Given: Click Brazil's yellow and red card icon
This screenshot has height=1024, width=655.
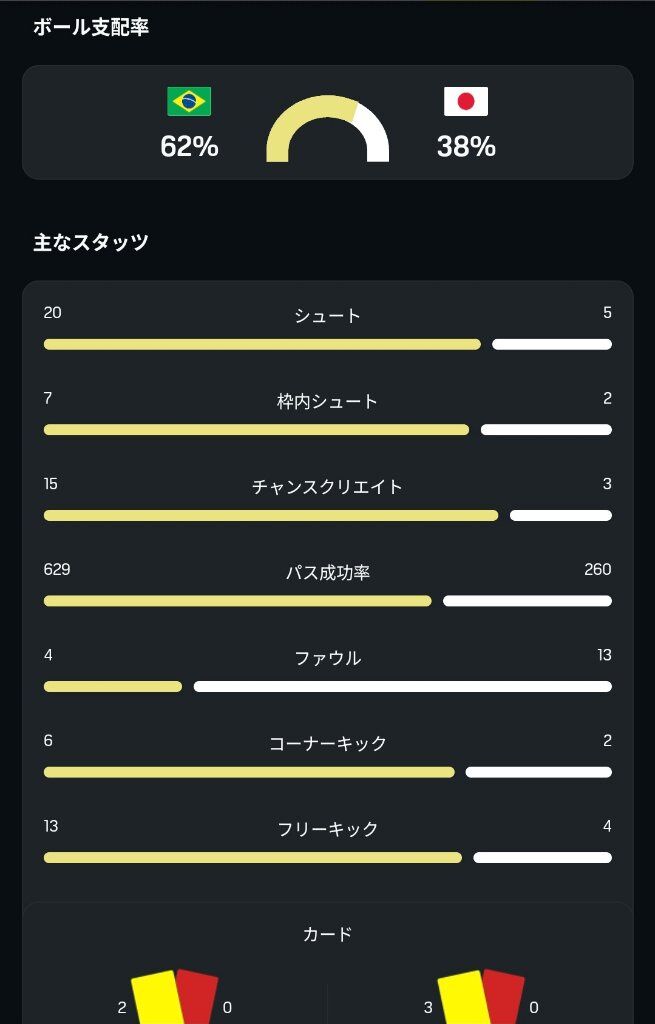Looking at the screenshot, I should [x=174, y=997].
